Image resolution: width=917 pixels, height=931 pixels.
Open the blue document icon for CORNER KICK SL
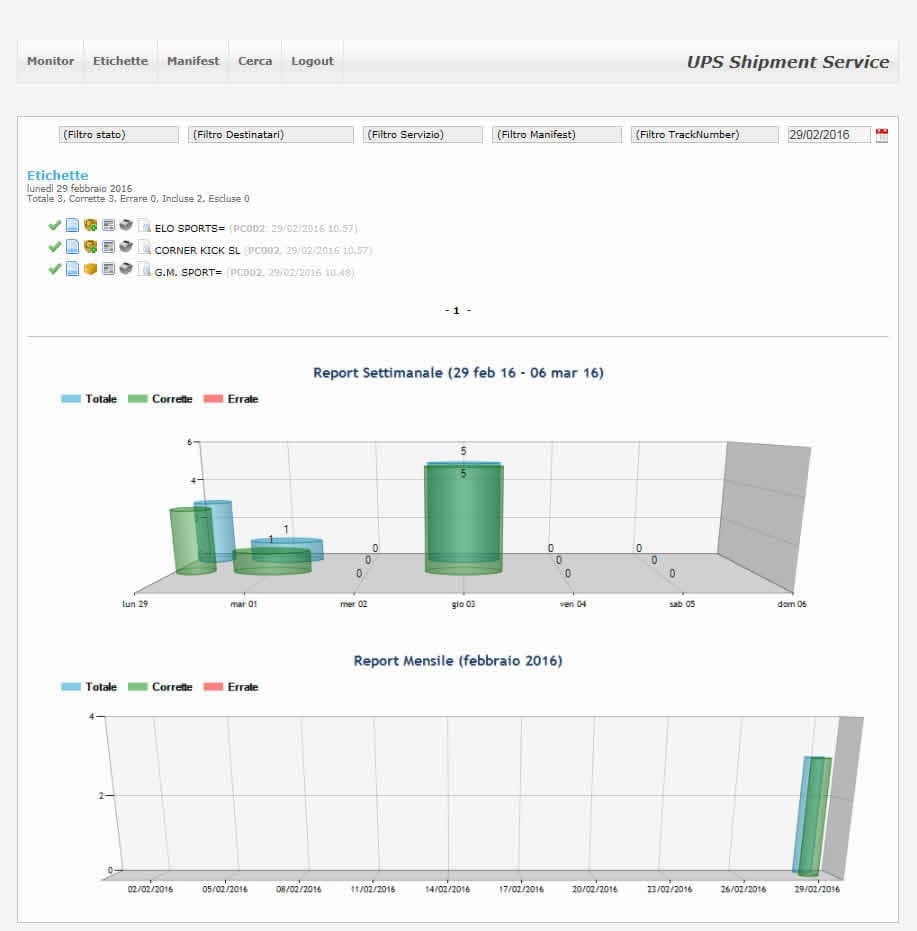[x=72, y=246]
